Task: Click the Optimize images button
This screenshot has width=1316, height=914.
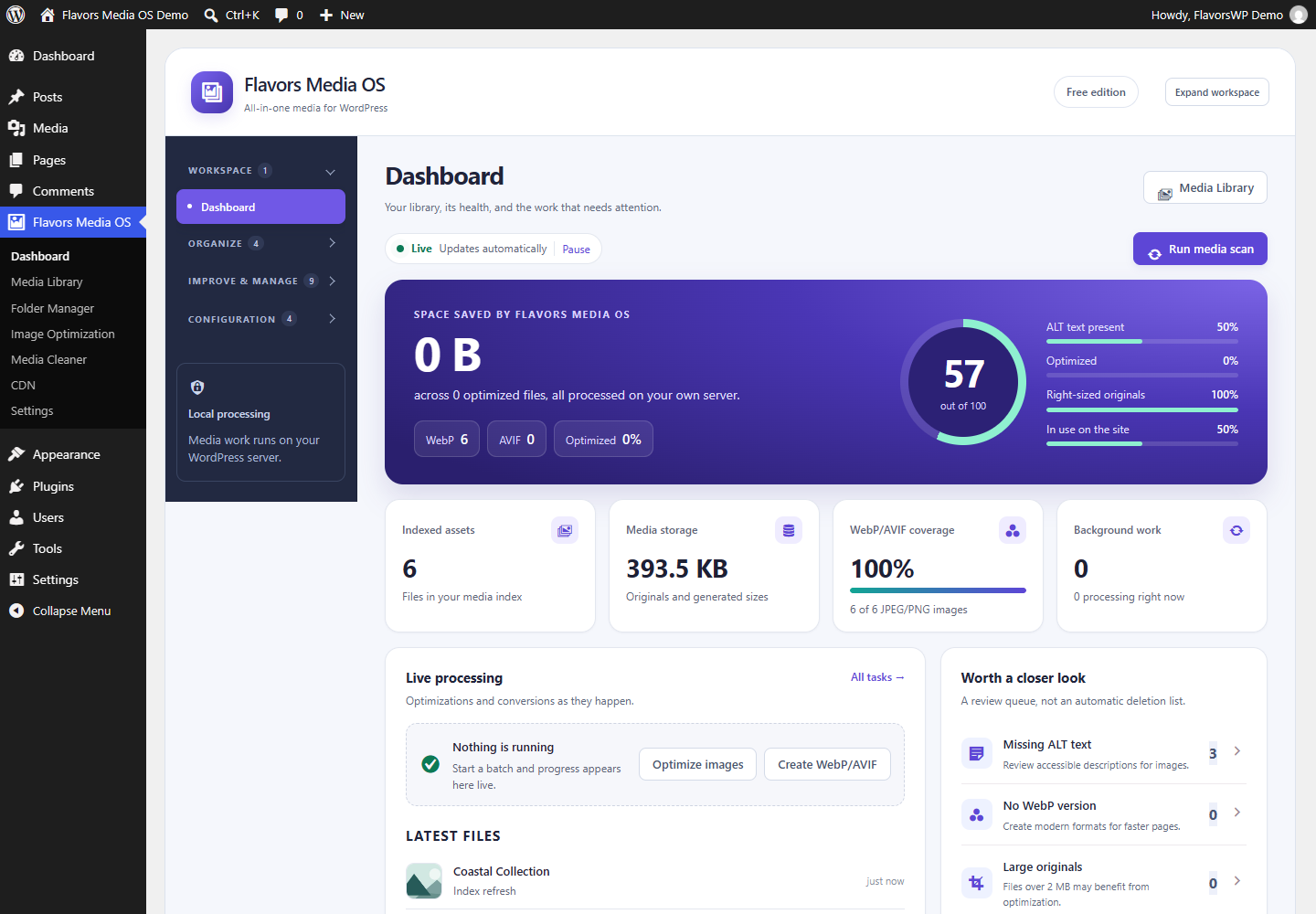Action: pyautogui.click(x=698, y=764)
